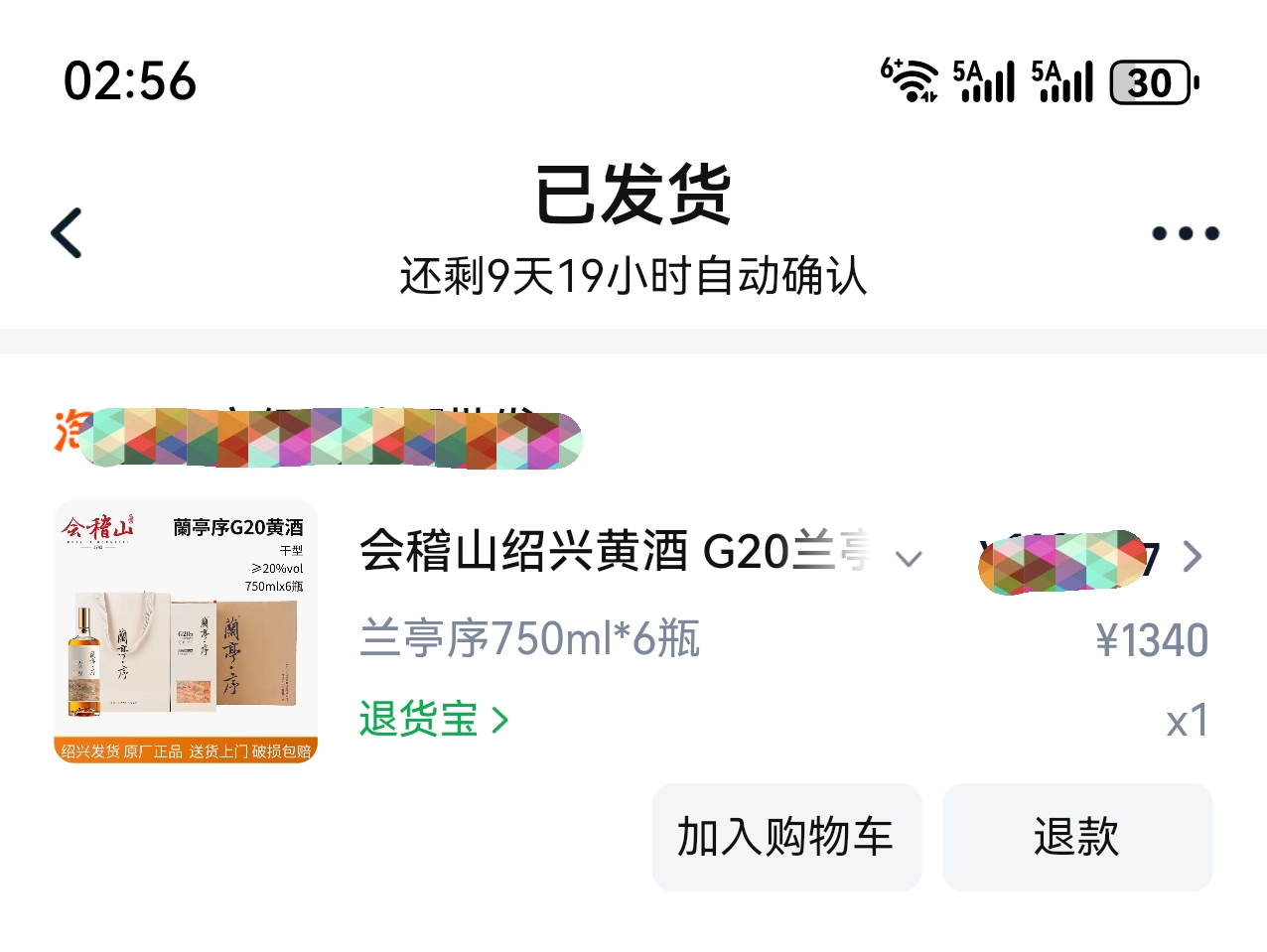The image size is (1267, 952).
Task: Tap the 已发货 status title
Action: pyautogui.click(x=633, y=195)
